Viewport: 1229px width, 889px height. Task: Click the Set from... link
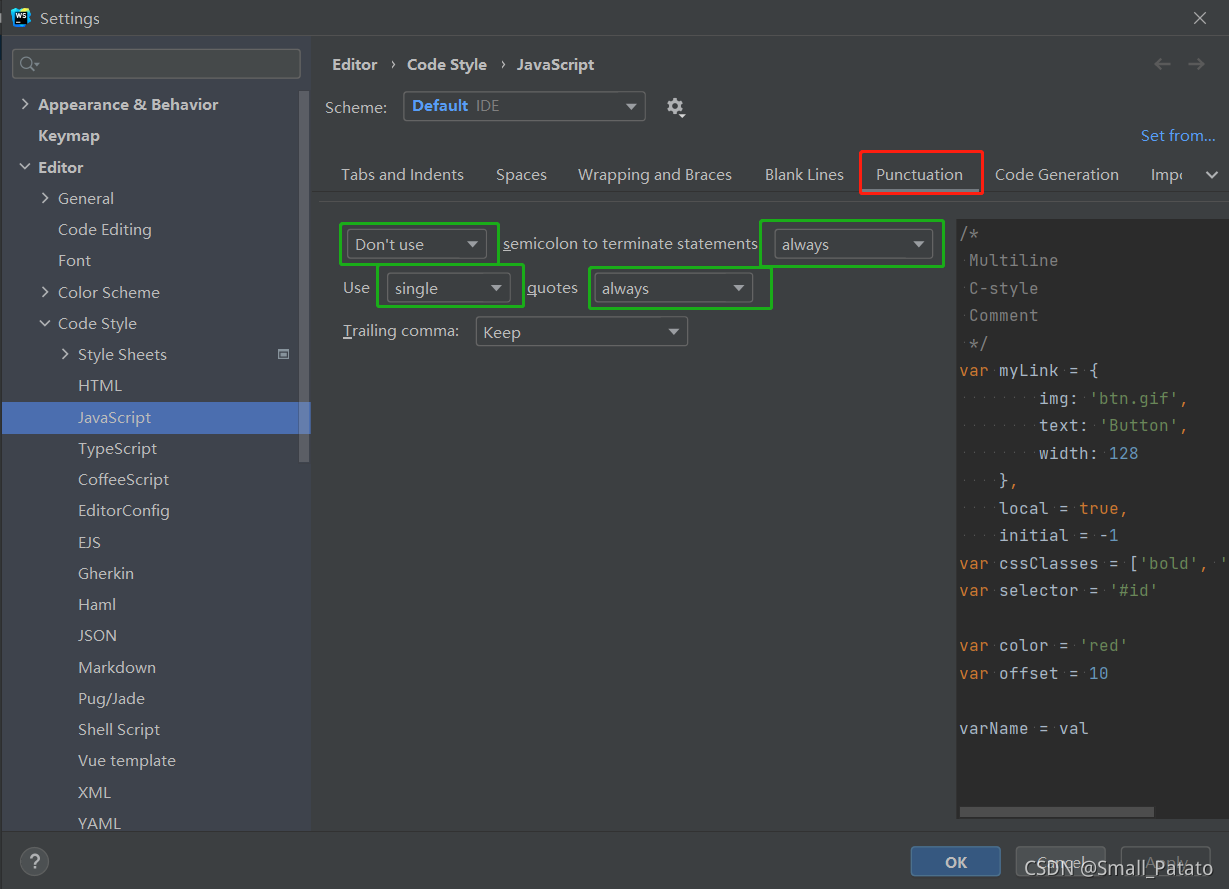click(x=1178, y=135)
